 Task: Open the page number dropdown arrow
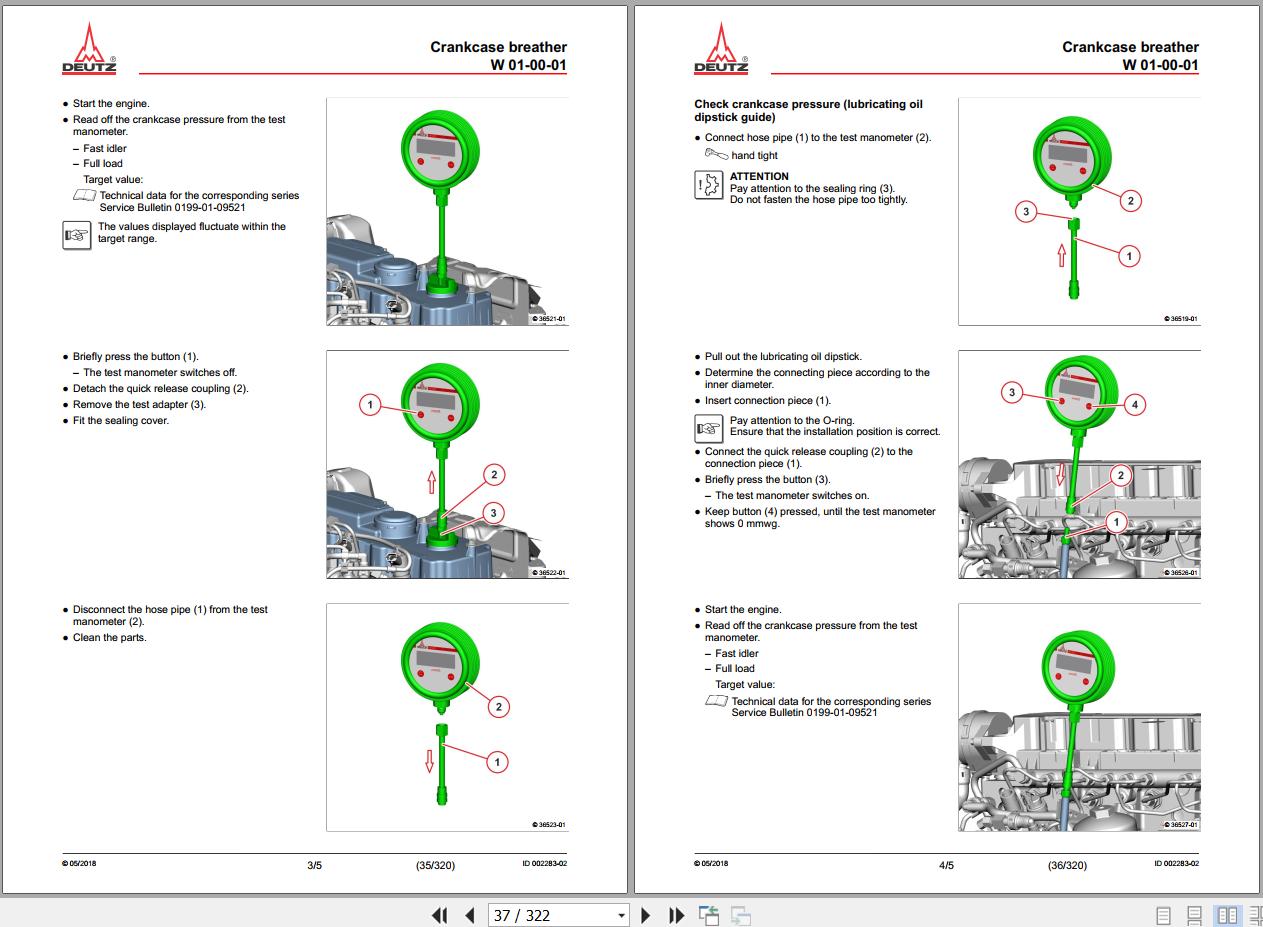point(621,915)
